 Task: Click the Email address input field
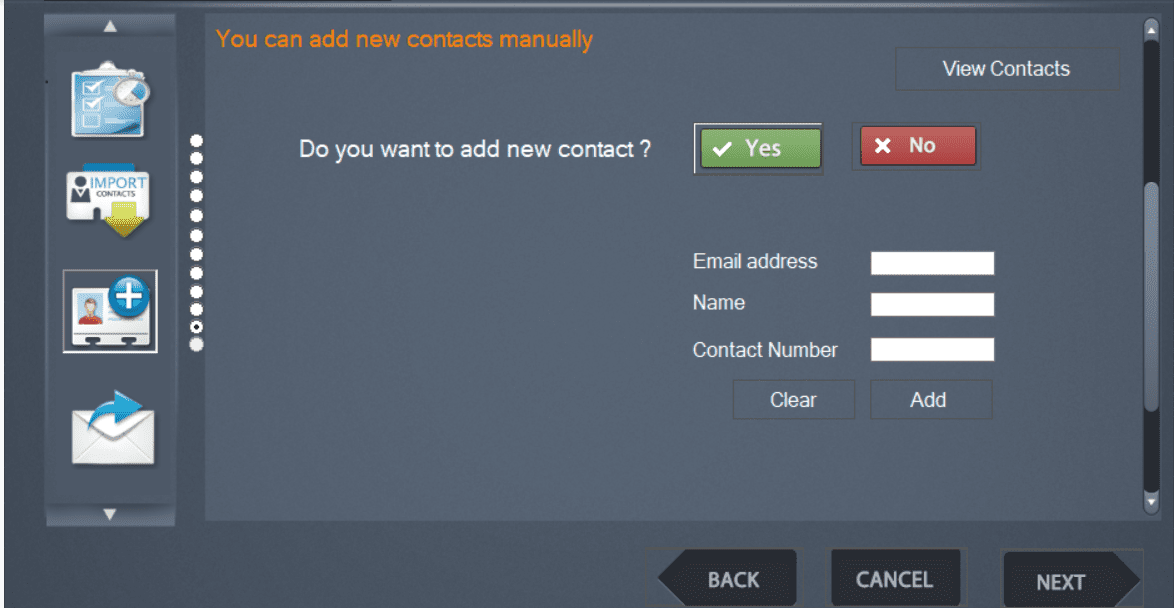click(932, 263)
